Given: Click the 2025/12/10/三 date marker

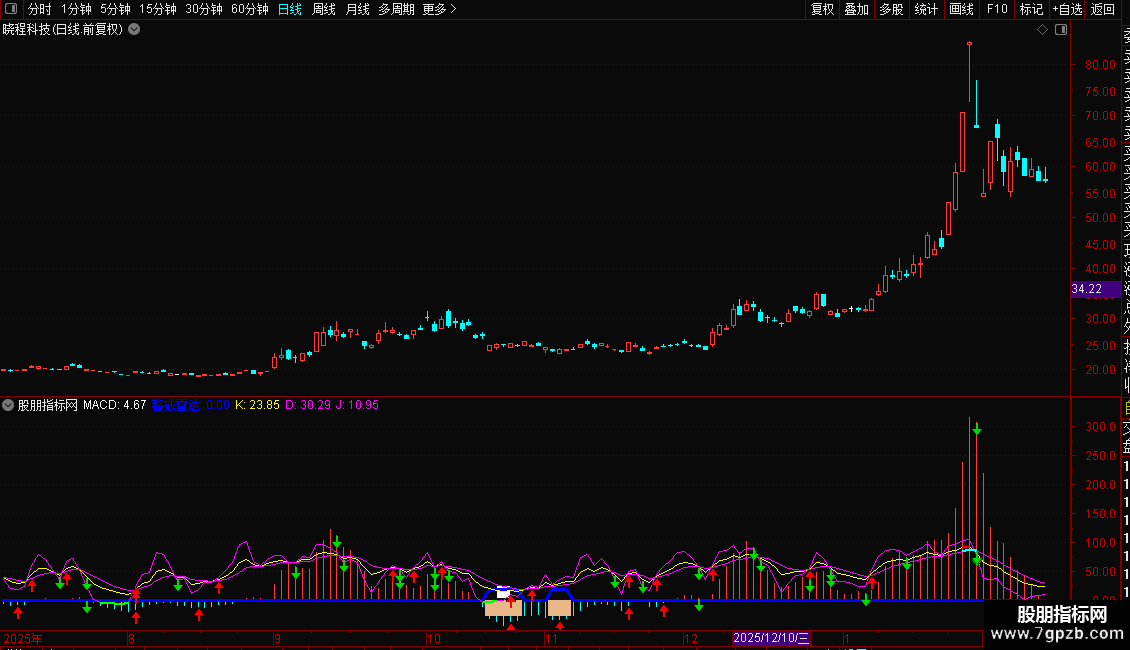Looking at the screenshot, I should (x=771, y=638).
